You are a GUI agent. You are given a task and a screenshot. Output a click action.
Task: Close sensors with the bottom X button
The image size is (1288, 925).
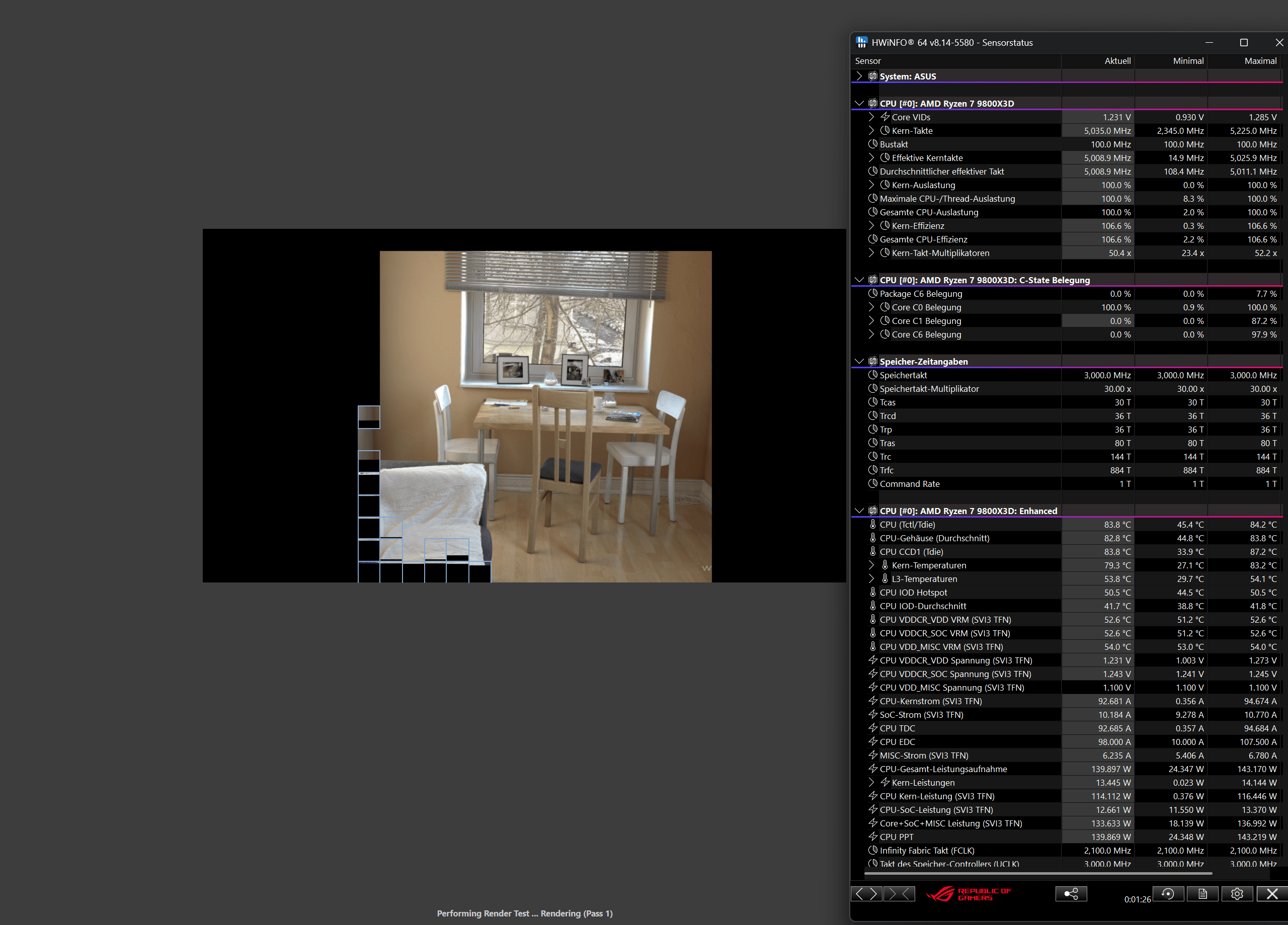pyautogui.click(x=1272, y=894)
